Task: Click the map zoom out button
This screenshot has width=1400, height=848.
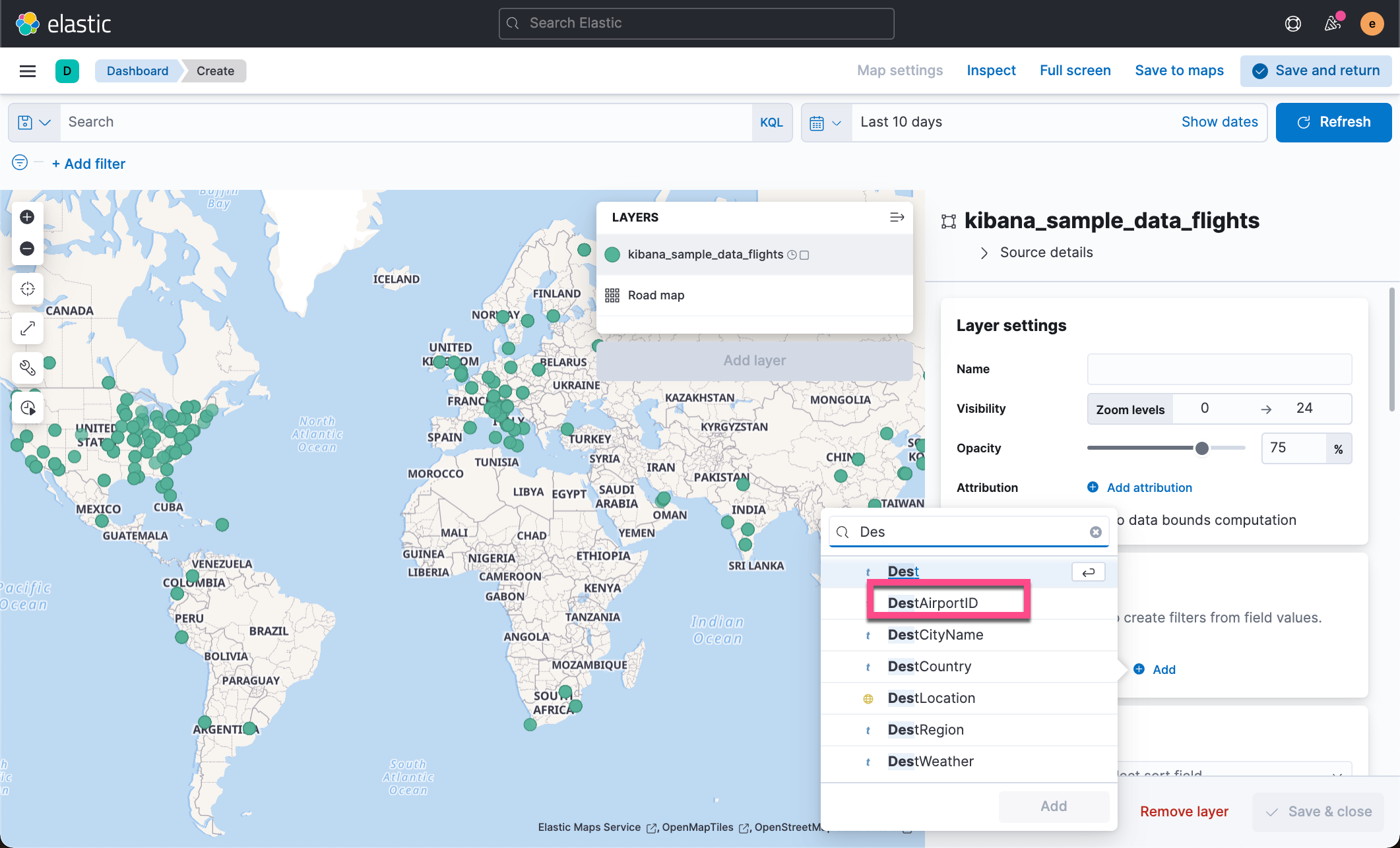Action: pyautogui.click(x=27, y=249)
